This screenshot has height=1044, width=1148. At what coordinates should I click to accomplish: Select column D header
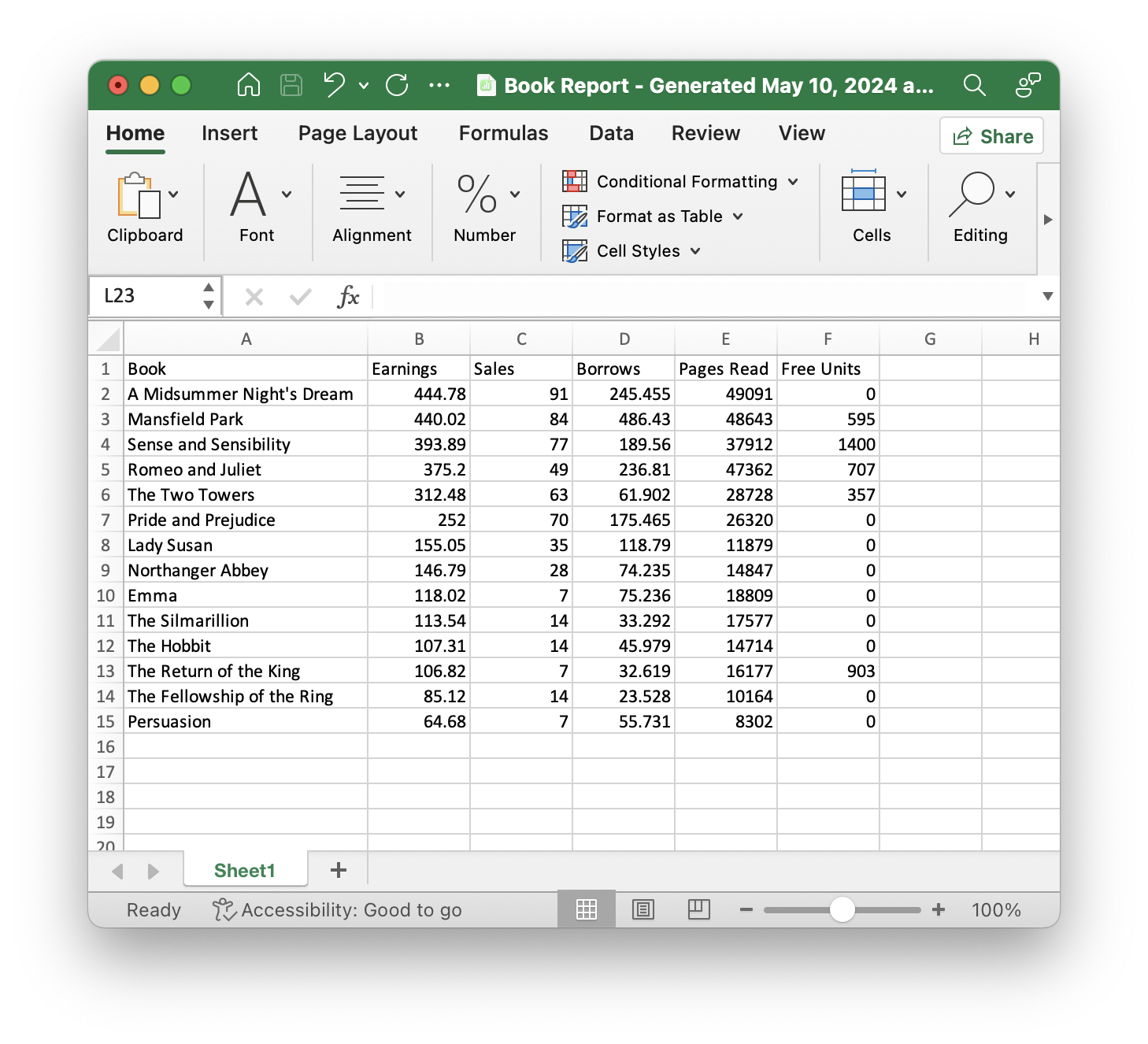click(x=624, y=339)
